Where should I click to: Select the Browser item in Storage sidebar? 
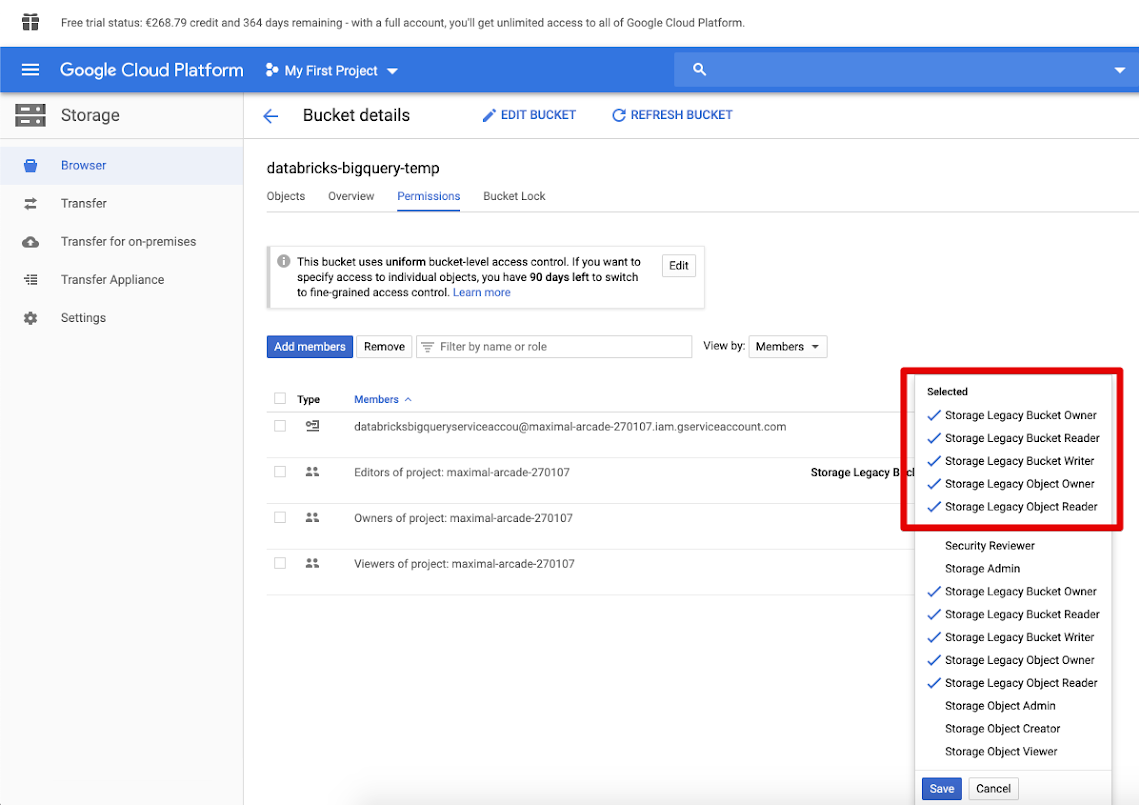click(83, 165)
